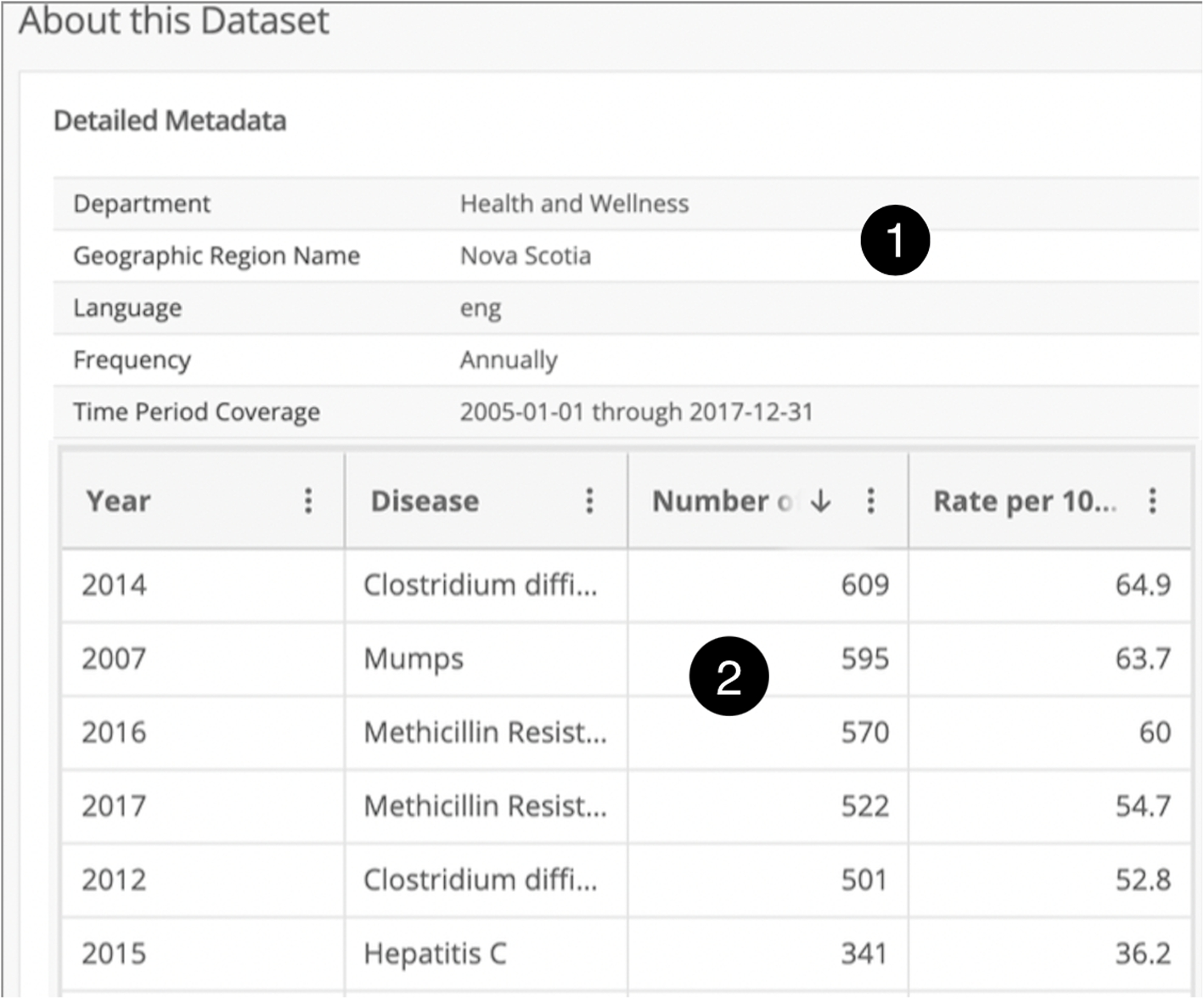Select the 2012 year cell
This screenshot has width=1204, height=999.
[x=203, y=880]
